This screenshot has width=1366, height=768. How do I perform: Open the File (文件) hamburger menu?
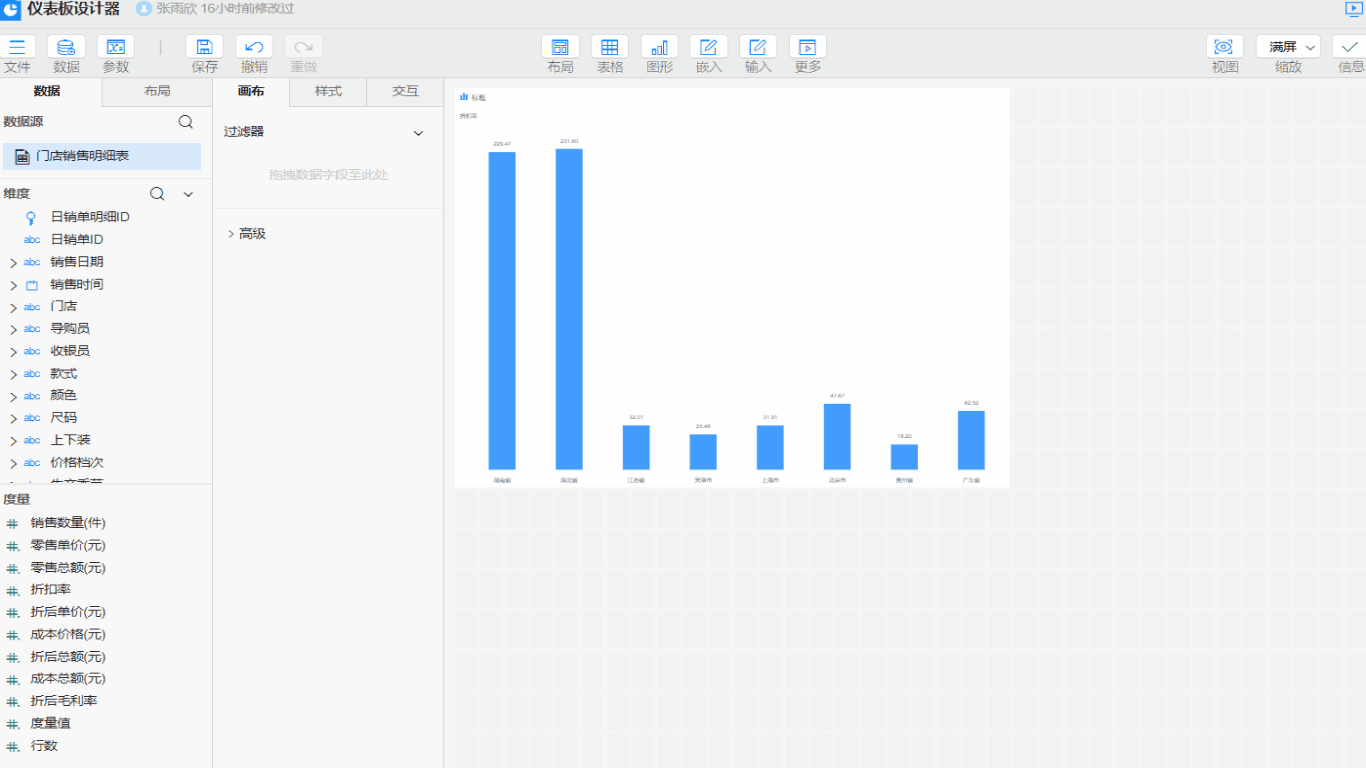click(x=17, y=47)
